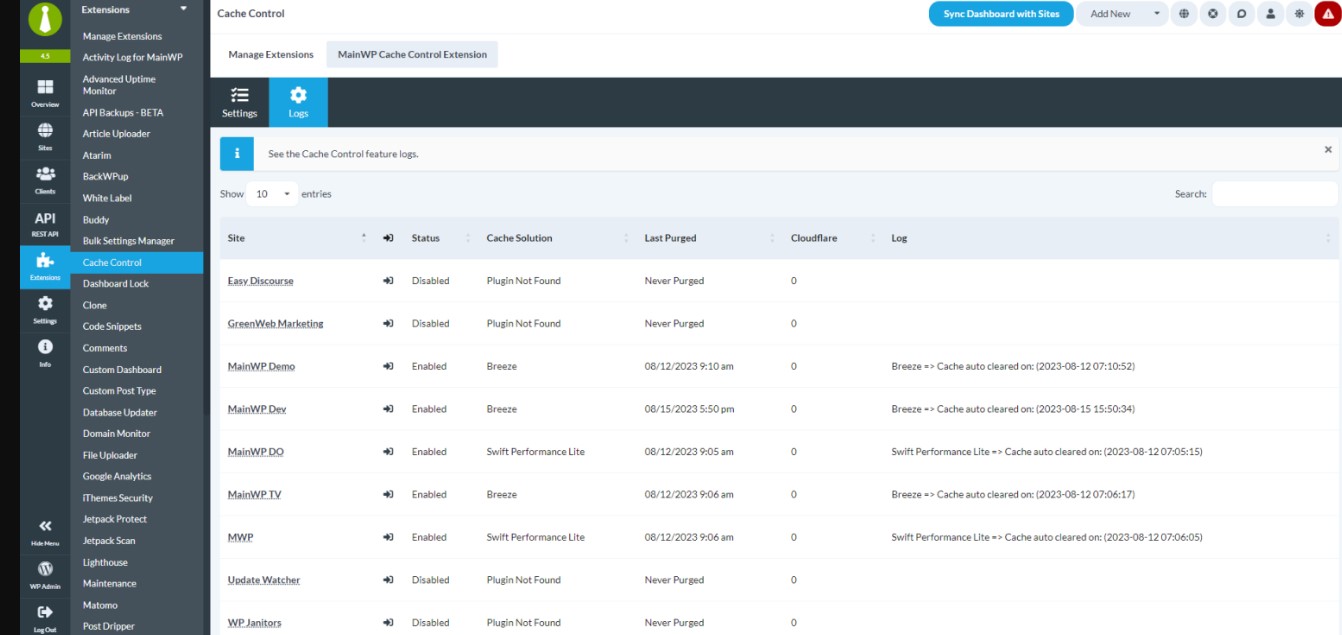Open the Add New dropdown
1342x635 pixels.
(1122, 14)
